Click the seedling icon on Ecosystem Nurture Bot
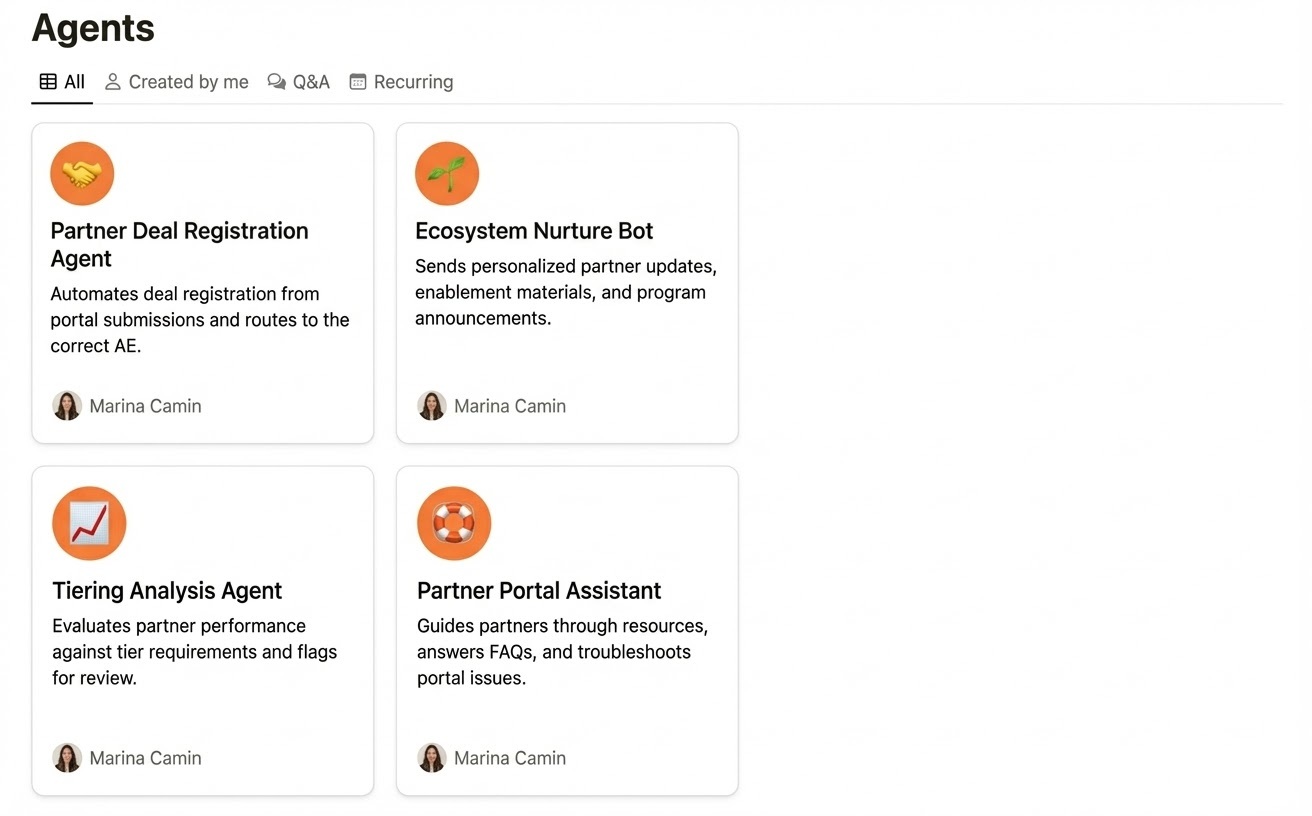Viewport: 1312px width, 816px height. point(447,173)
